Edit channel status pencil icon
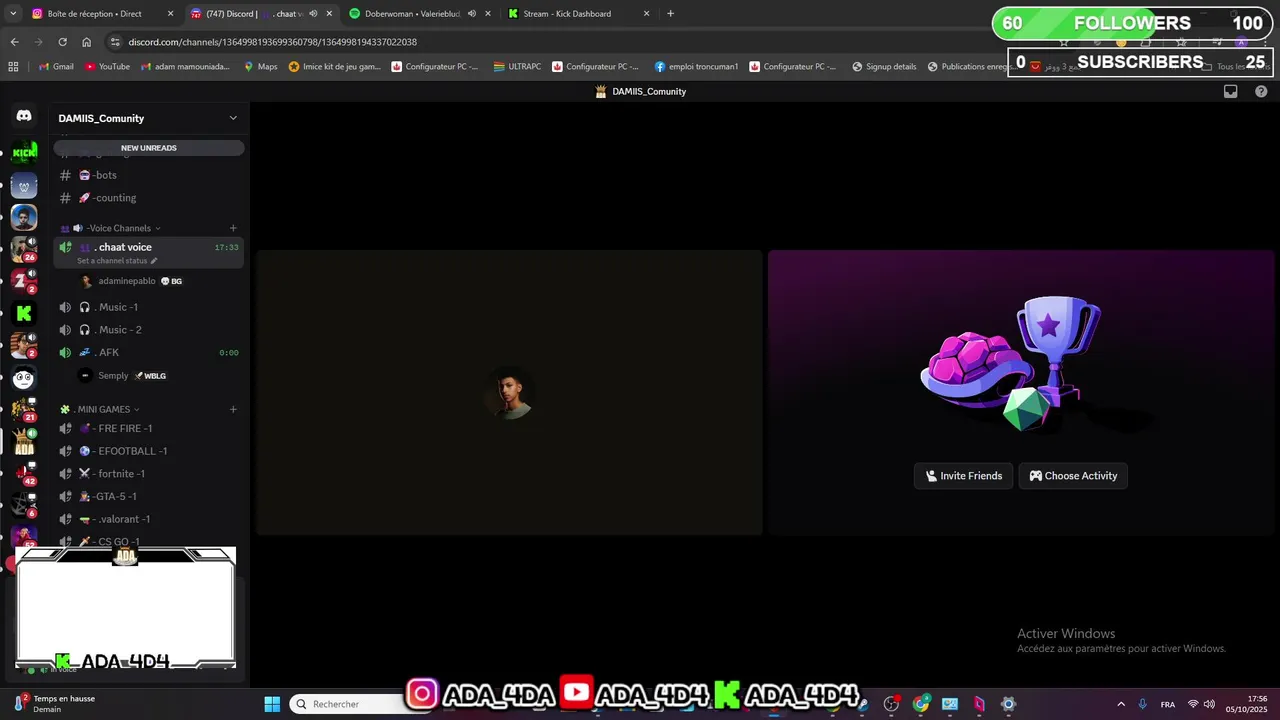Screen dimensions: 1280x720 [x=154, y=261]
